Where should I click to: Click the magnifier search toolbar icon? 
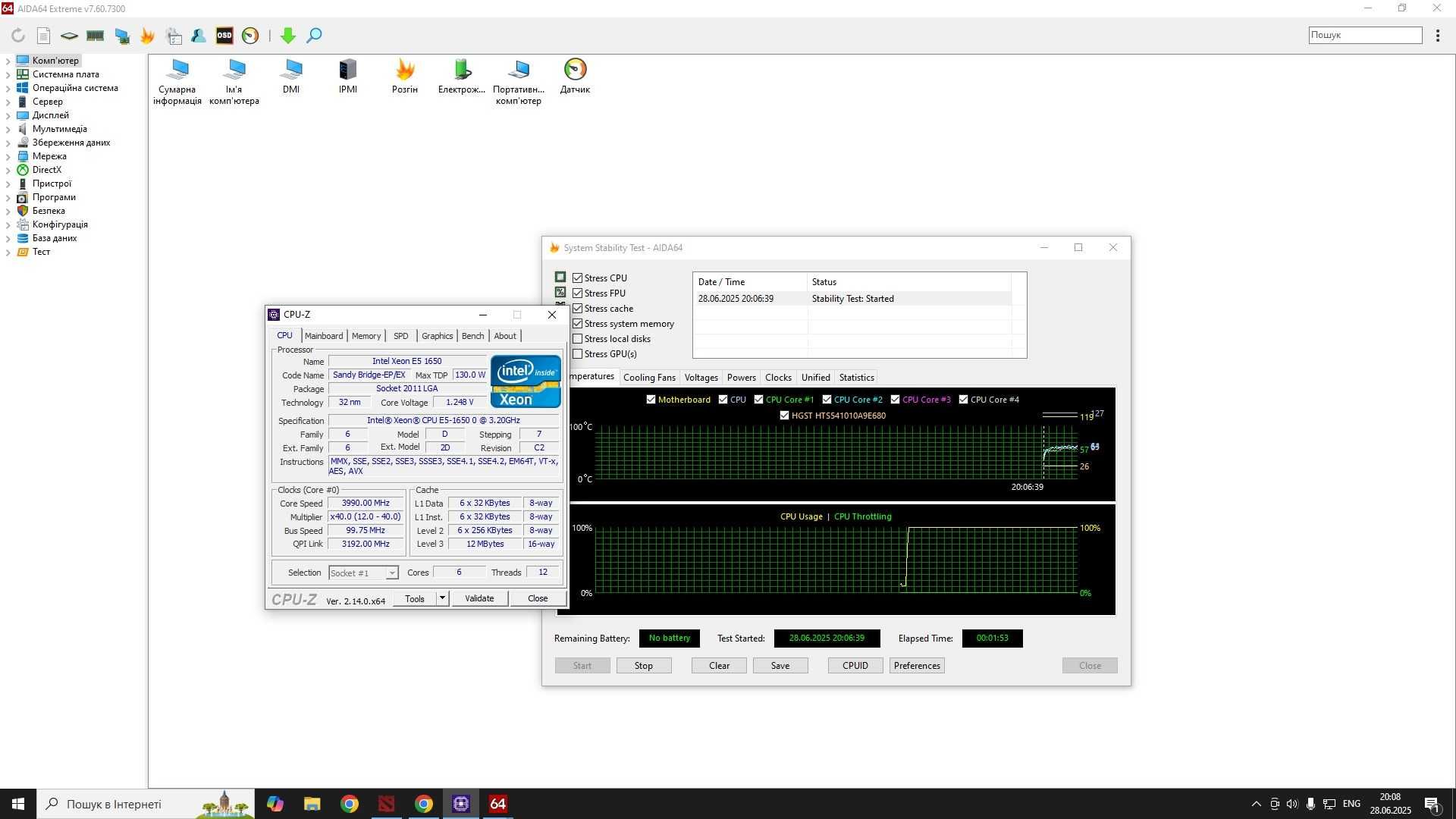point(314,36)
